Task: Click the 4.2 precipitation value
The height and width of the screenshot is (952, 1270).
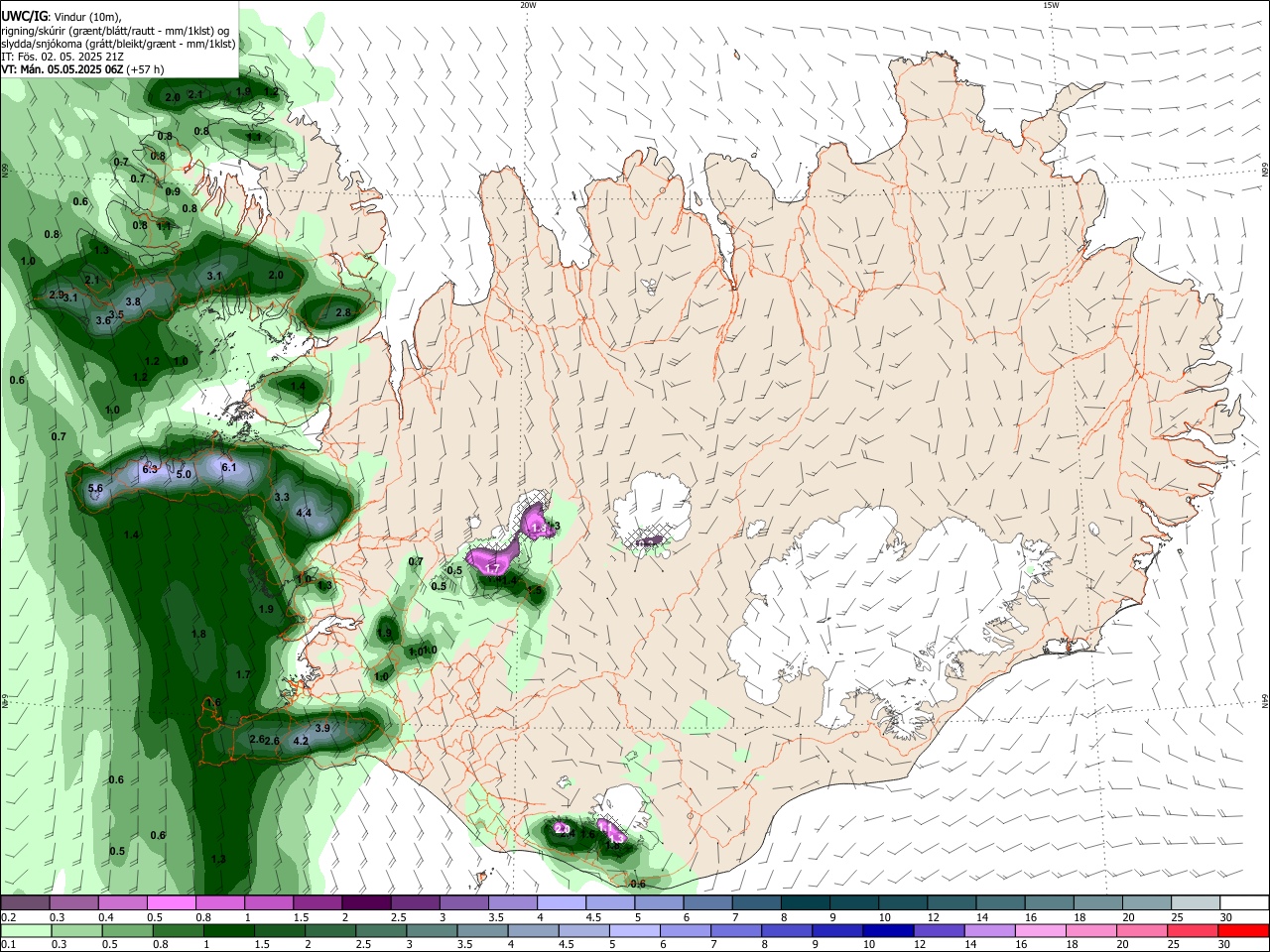Action: click(302, 740)
